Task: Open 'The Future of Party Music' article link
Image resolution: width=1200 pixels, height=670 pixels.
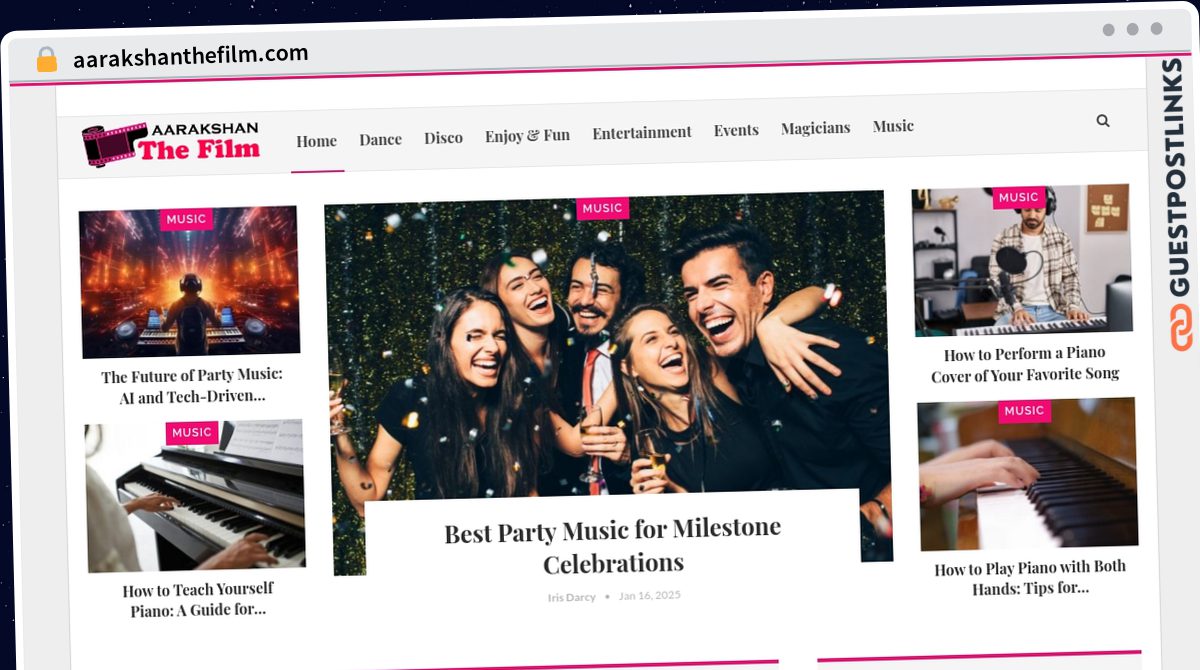Action: (191, 387)
